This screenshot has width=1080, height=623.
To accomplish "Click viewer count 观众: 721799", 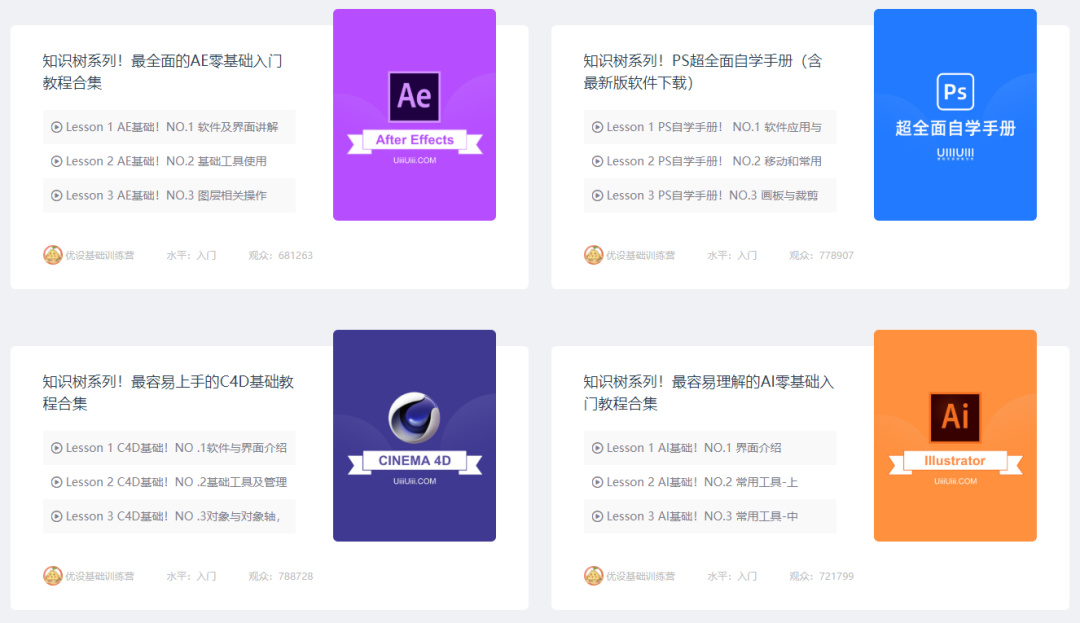I will click(821, 576).
